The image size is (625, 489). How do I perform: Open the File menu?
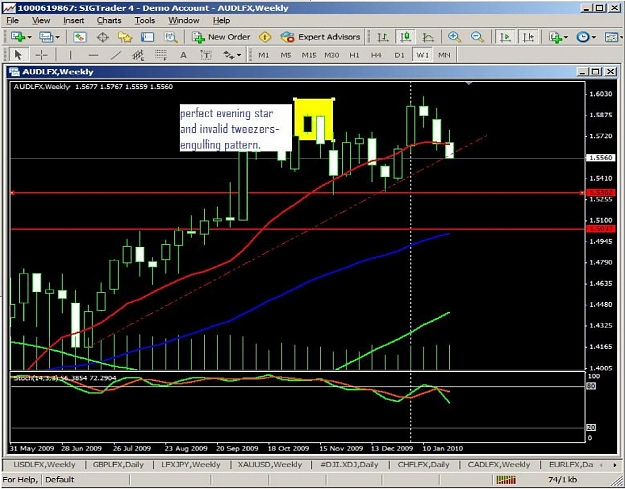pyautogui.click(x=12, y=20)
